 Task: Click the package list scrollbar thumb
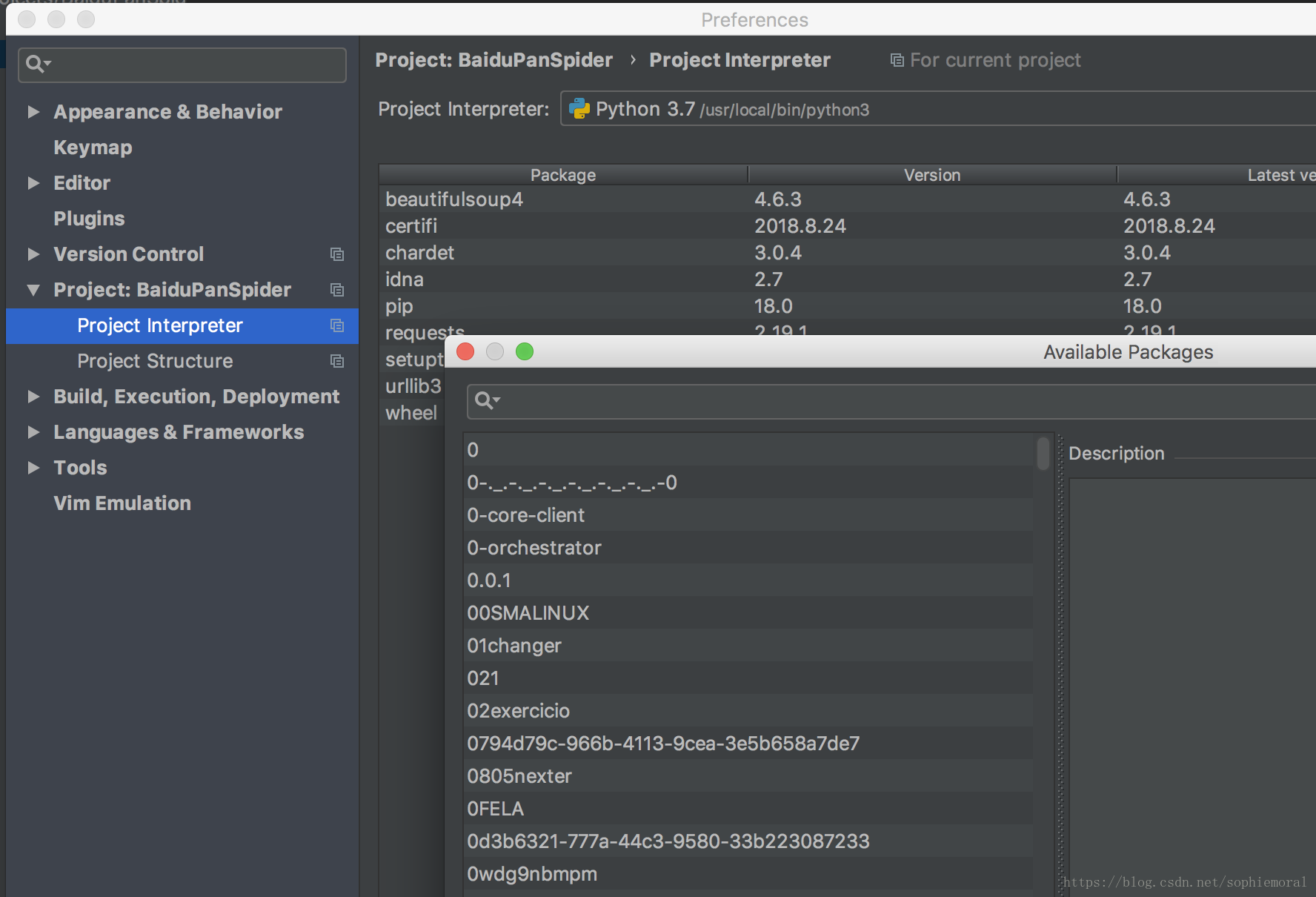pyautogui.click(x=1043, y=454)
